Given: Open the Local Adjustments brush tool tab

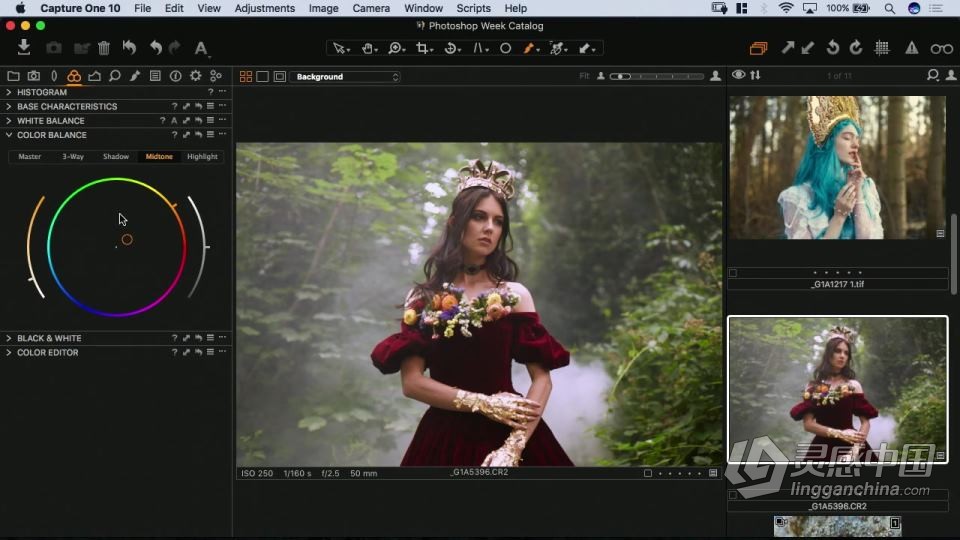Looking at the screenshot, I should pyautogui.click(x=135, y=76).
